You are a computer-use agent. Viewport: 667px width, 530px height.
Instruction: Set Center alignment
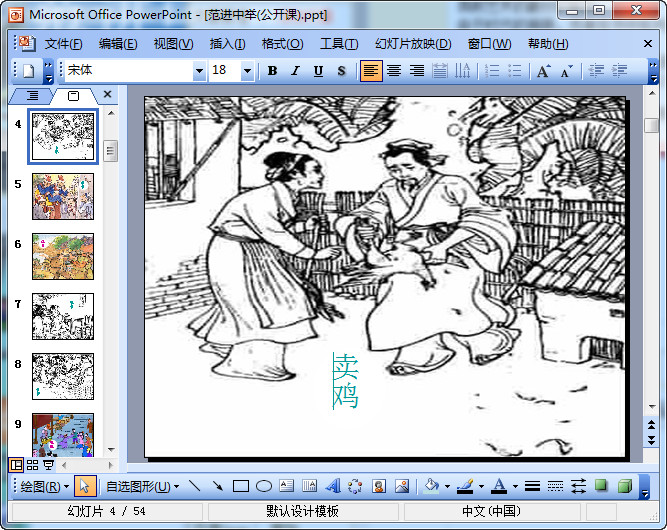394,71
